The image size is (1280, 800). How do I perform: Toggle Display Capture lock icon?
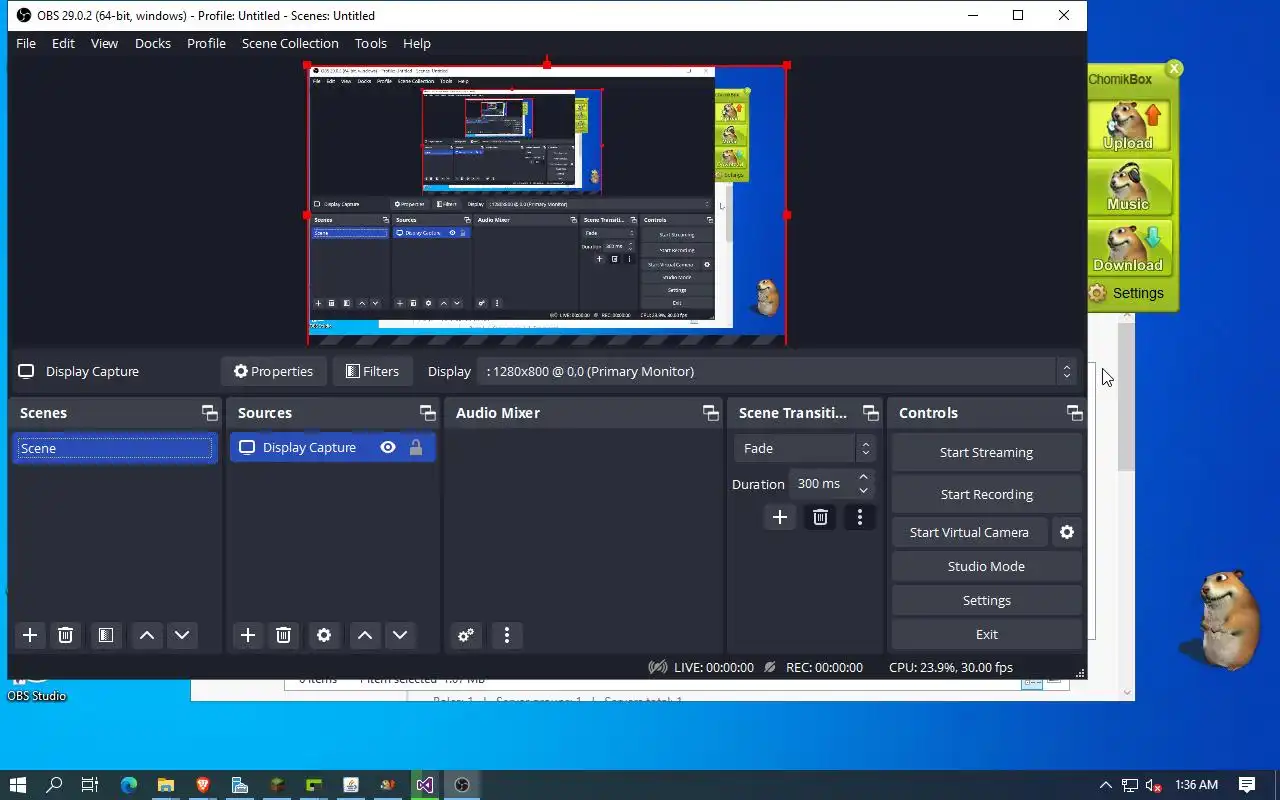416,447
